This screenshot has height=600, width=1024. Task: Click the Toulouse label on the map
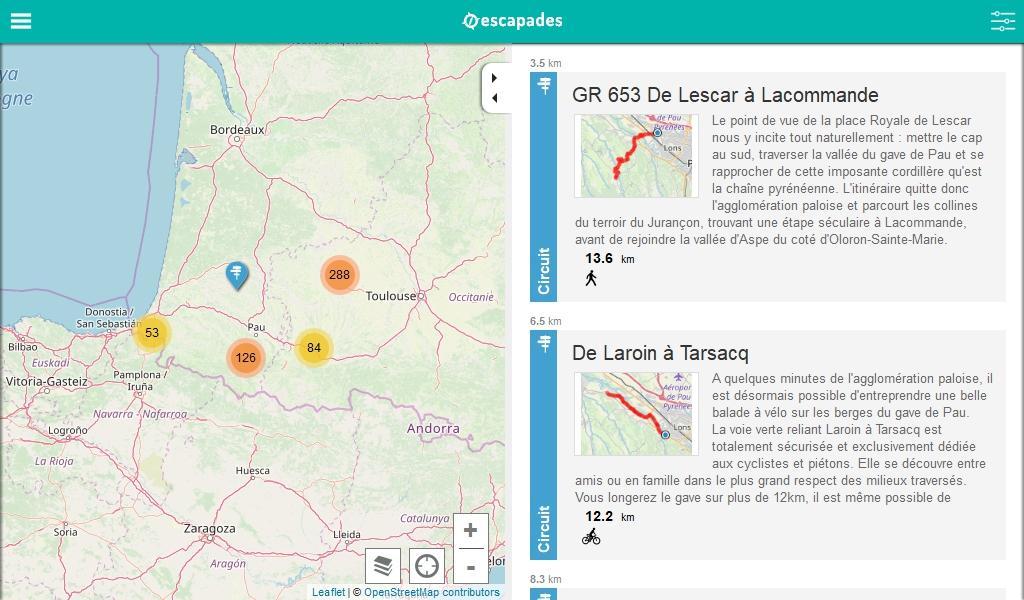click(391, 296)
